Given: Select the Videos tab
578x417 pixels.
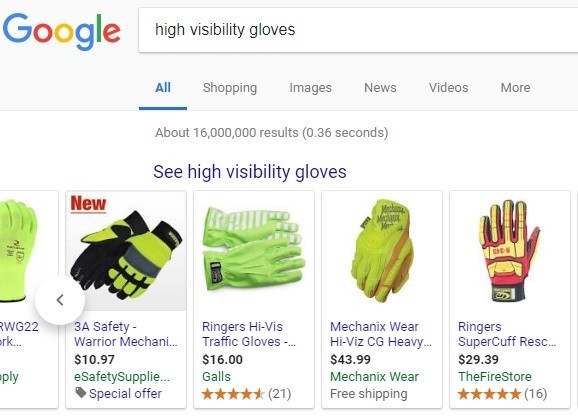Looking at the screenshot, I should [448, 88].
